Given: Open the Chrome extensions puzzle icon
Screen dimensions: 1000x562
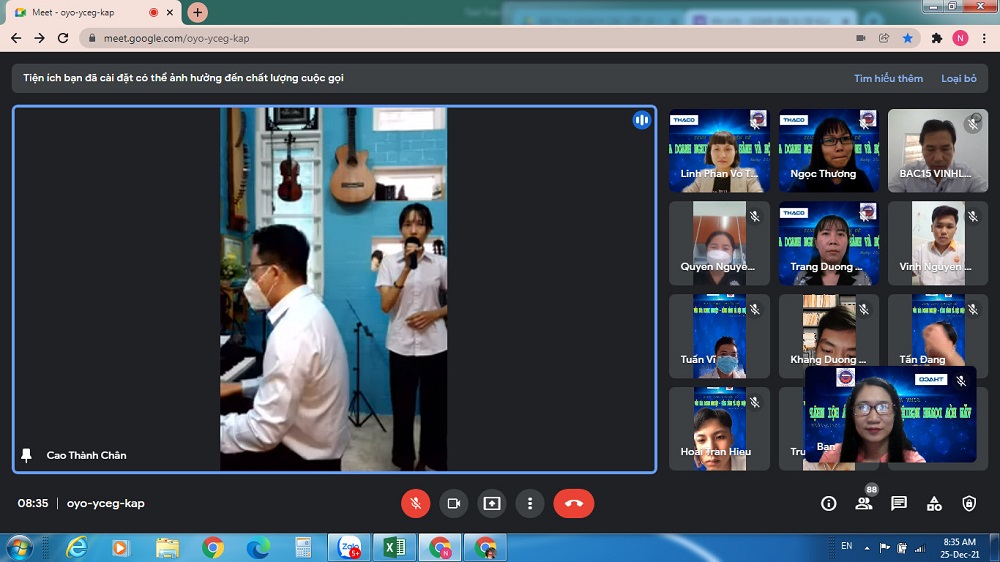Looking at the screenshot, I should coord(937,38).
